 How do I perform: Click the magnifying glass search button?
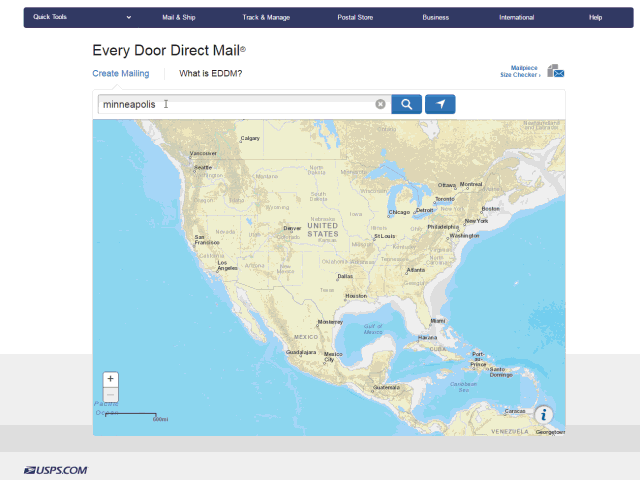(x=407, y=104)
